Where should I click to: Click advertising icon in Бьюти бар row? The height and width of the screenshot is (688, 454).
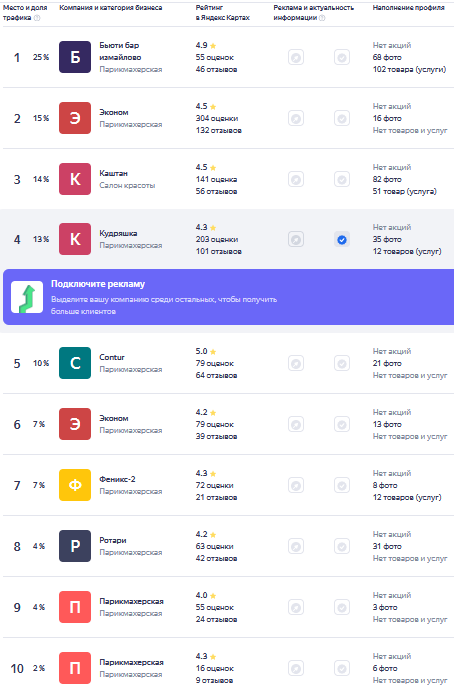click(296, 57)
